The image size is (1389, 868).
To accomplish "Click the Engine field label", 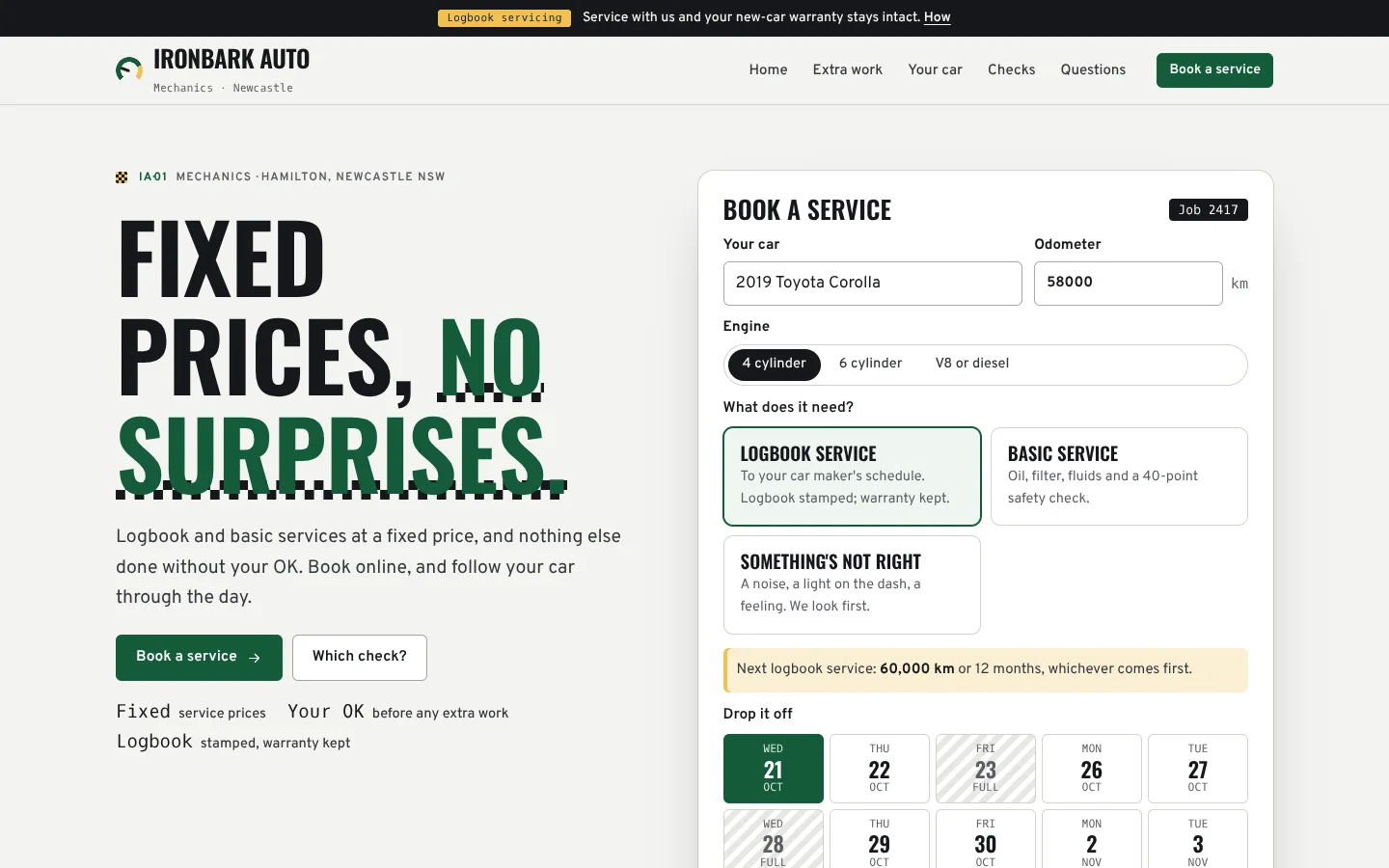I will [747, 327].
